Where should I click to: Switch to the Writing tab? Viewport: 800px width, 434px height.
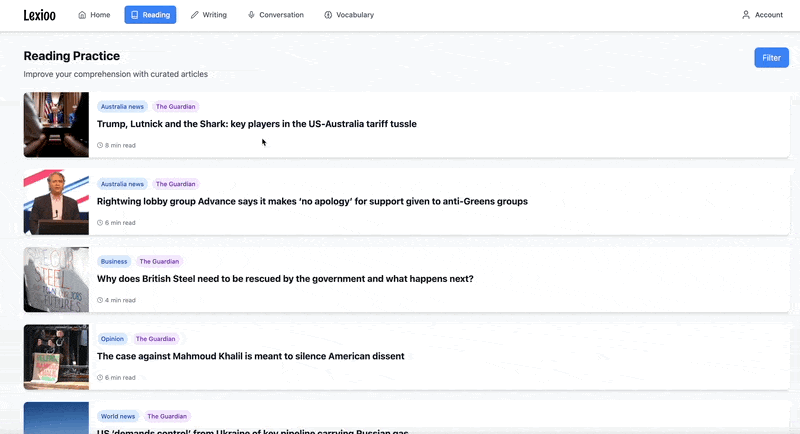[x=209, y=15]
